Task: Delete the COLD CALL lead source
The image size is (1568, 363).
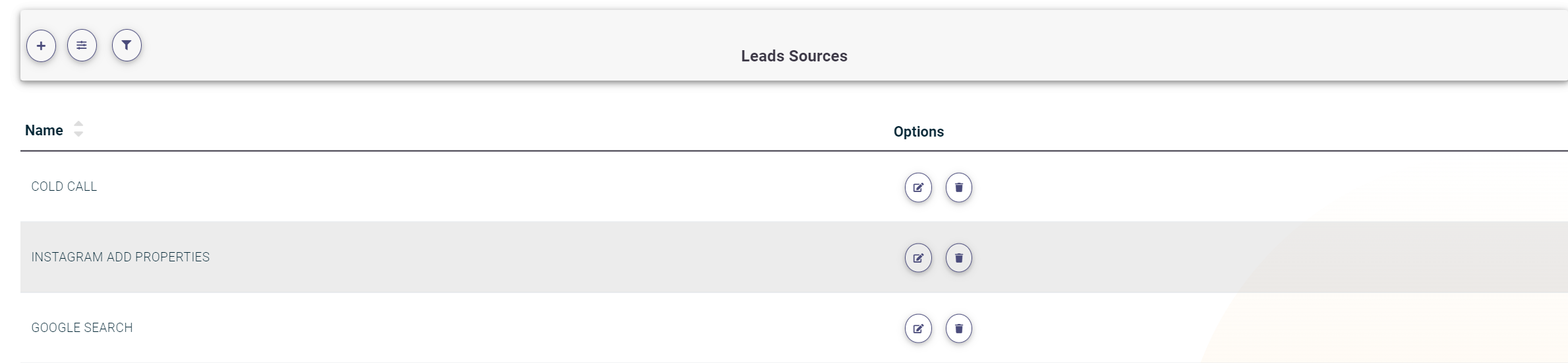Action: (959, 187)
